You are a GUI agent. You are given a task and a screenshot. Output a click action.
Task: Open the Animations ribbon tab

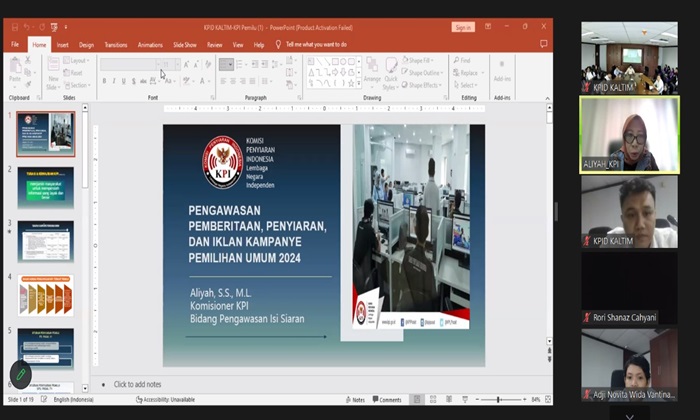tap(150, 44)
